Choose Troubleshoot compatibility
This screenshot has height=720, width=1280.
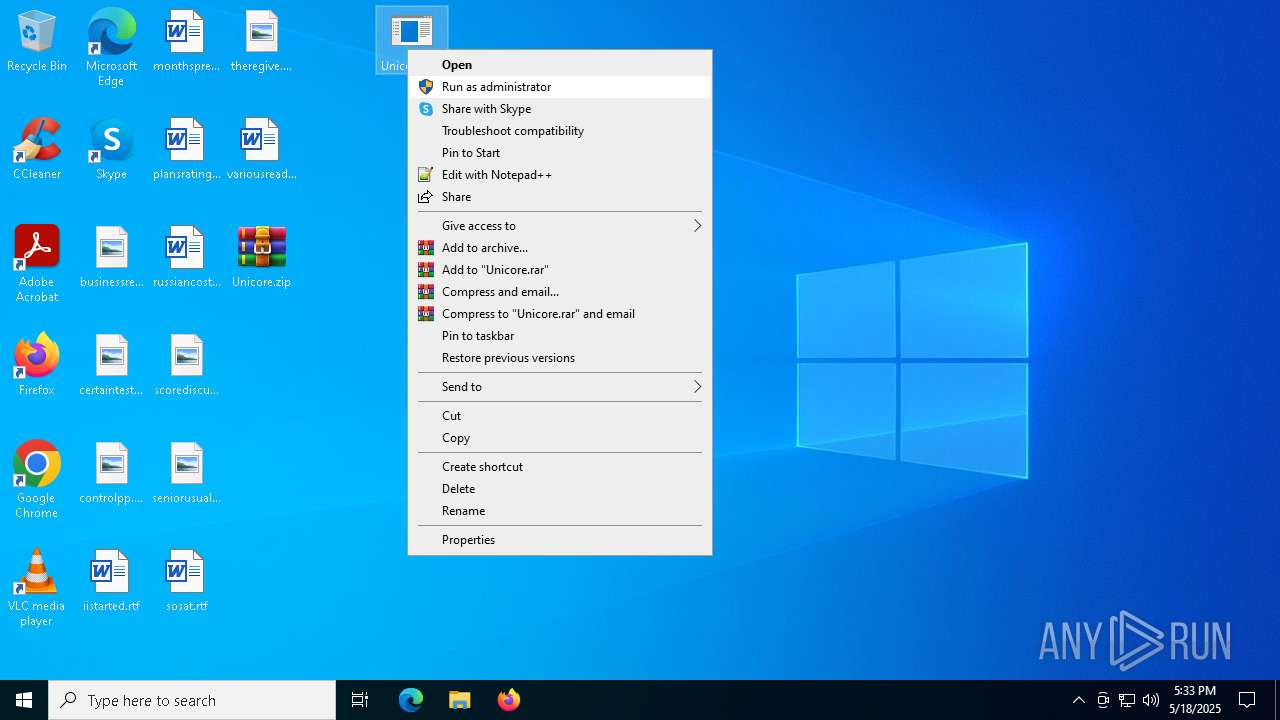(559, 131)
